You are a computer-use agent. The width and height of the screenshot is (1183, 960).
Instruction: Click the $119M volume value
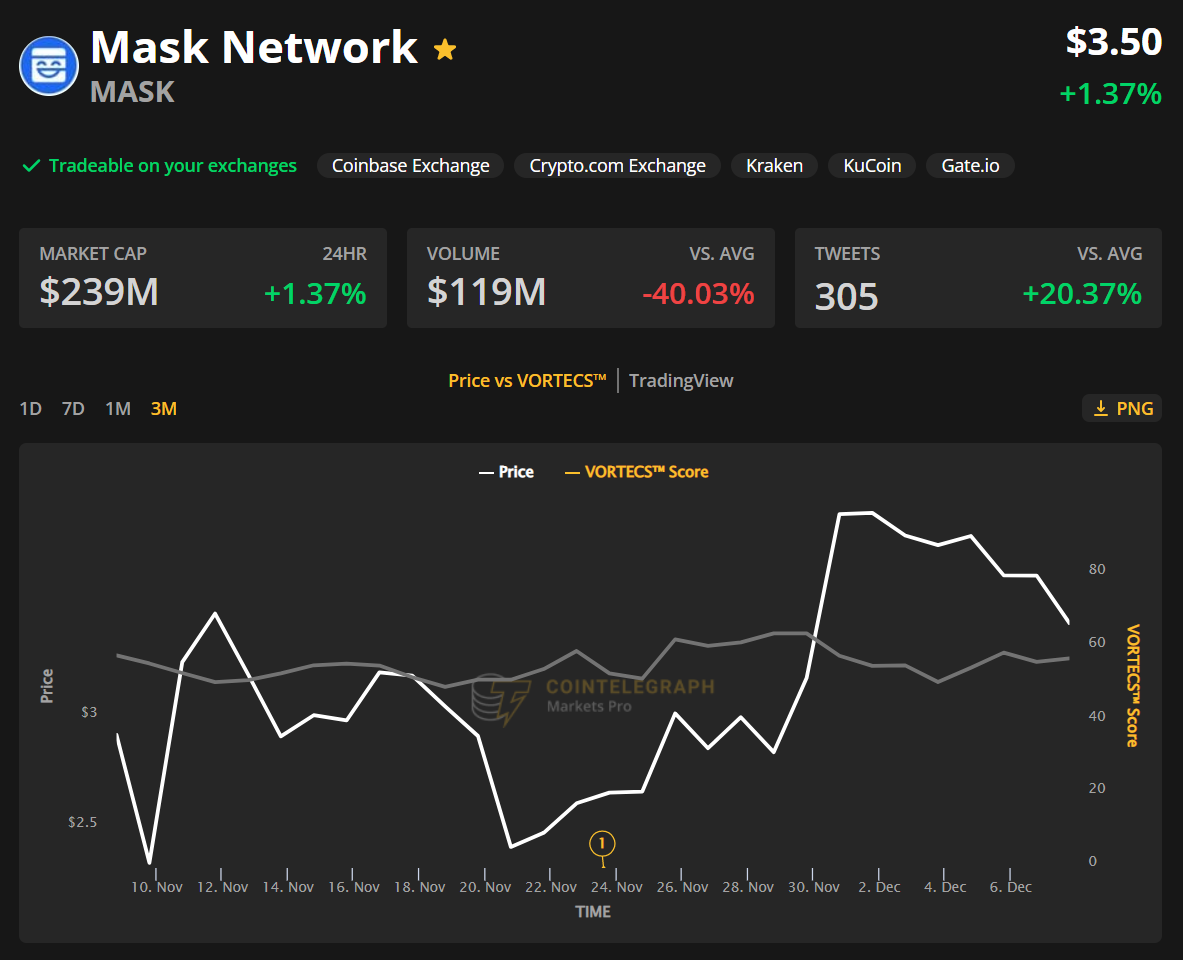point(487,292)
